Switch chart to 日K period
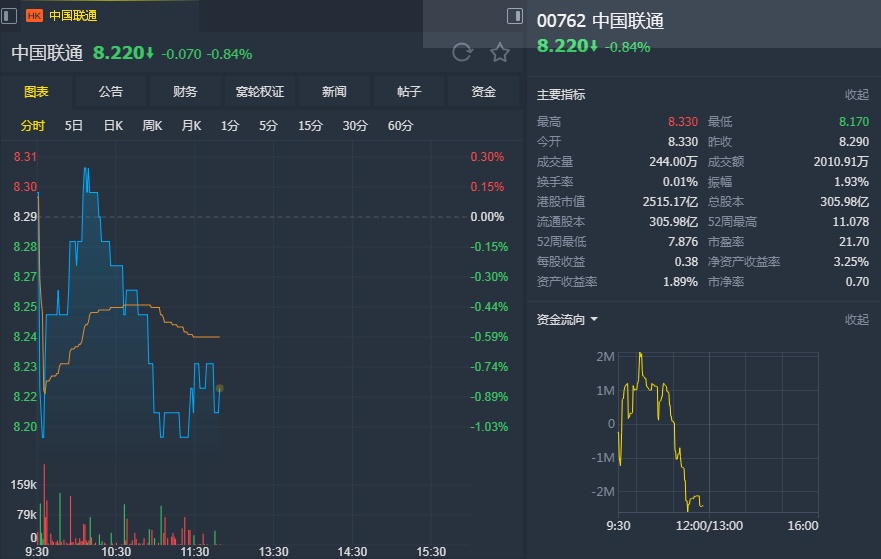This screenshot has height=559, width=881. point(113,126)
